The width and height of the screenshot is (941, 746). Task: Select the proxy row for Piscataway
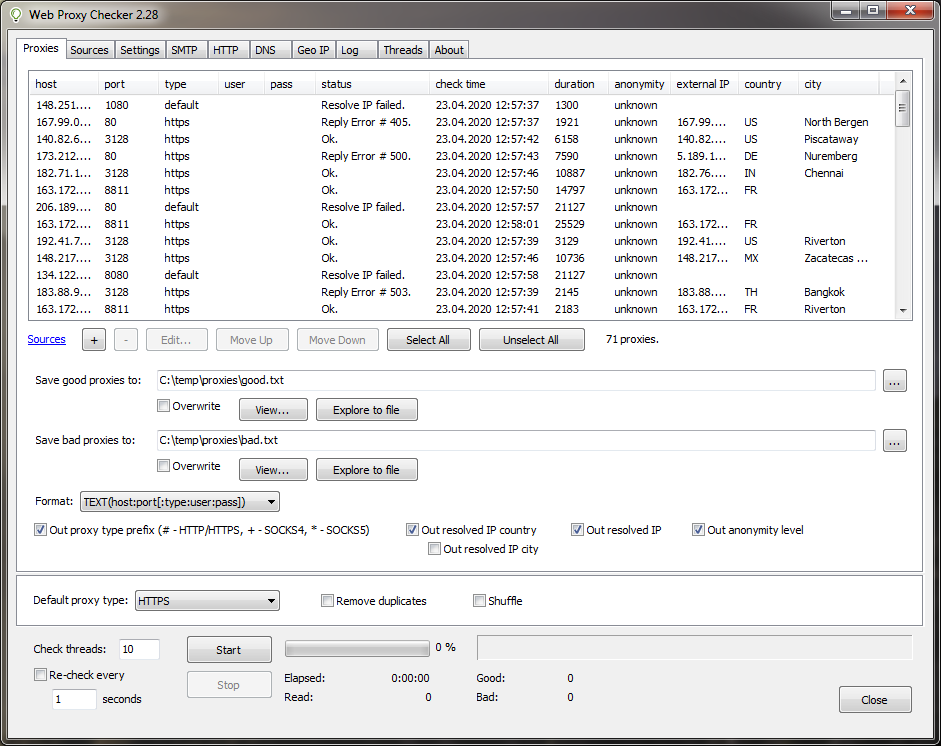click(462, 139)
